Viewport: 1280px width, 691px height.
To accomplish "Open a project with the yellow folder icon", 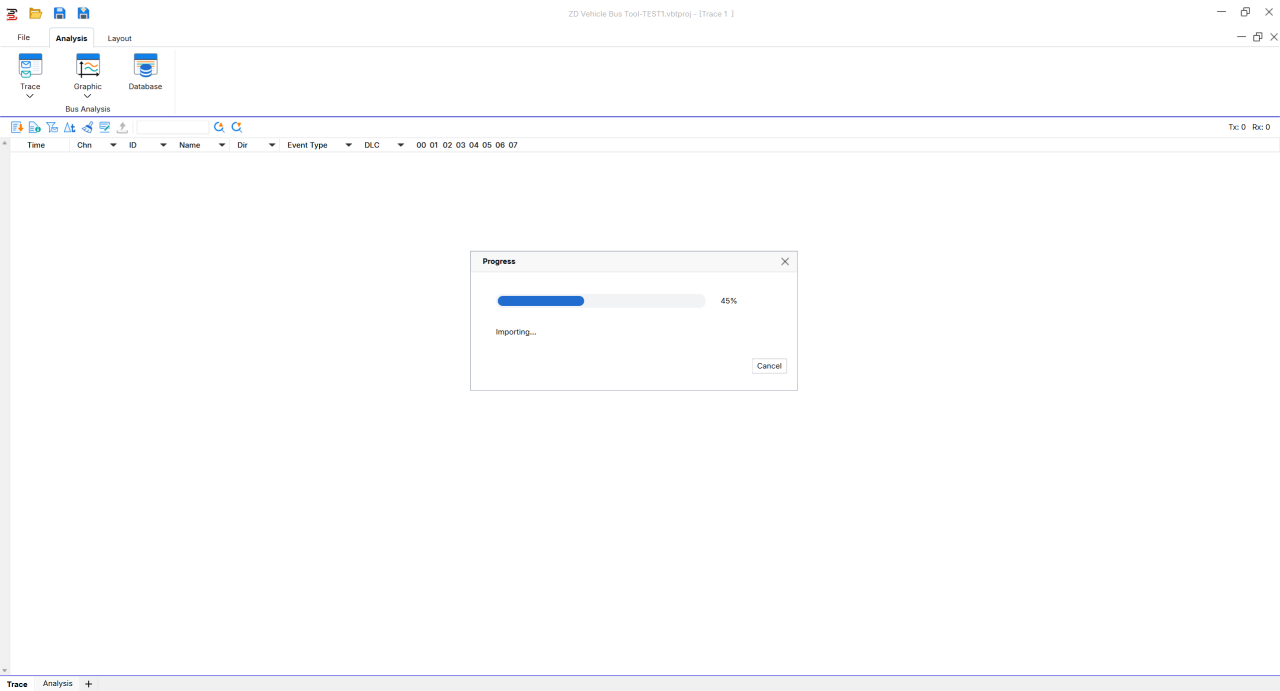I will point(35,13).
